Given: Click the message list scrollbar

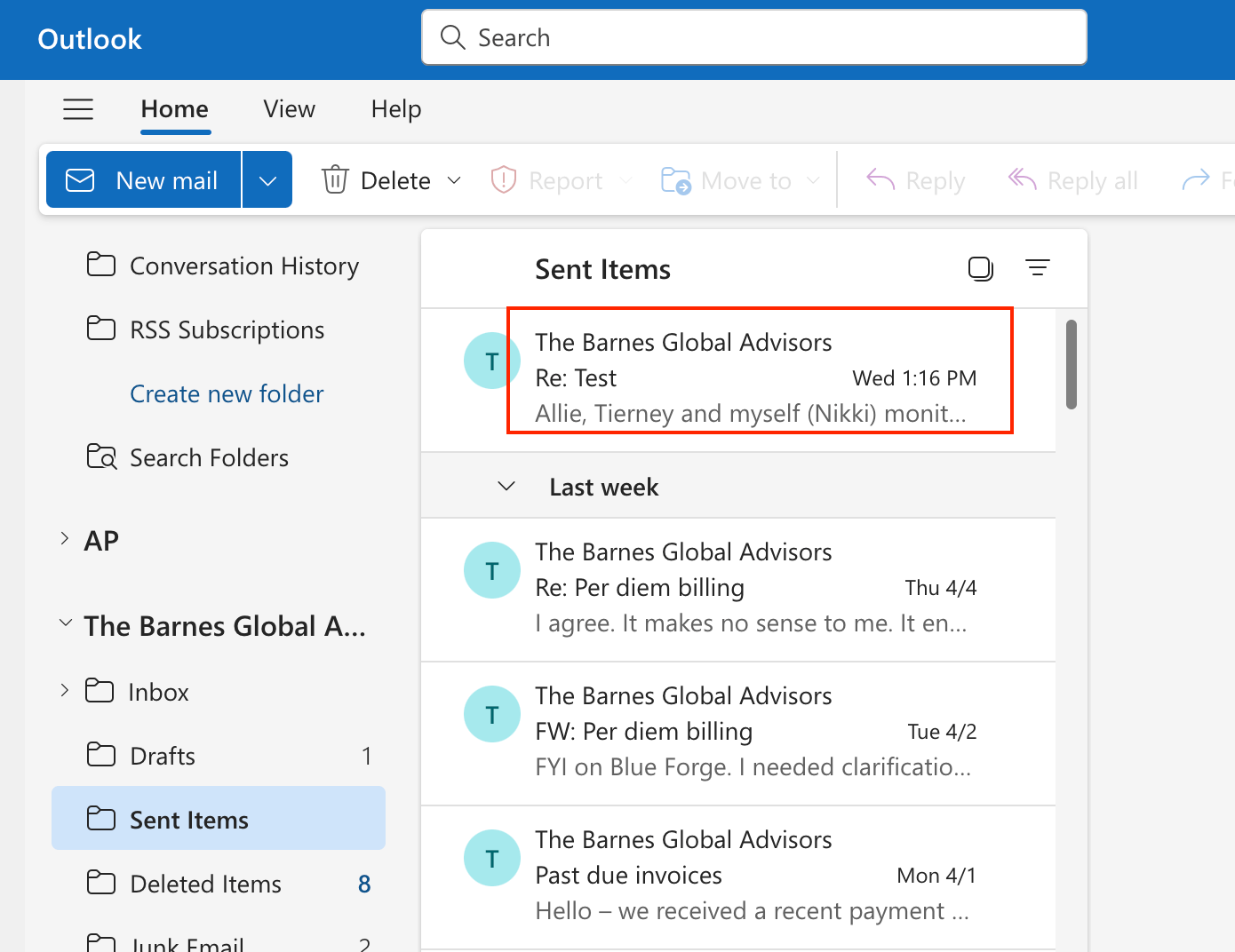Looking at the screenshot, I should point(1072,364).
